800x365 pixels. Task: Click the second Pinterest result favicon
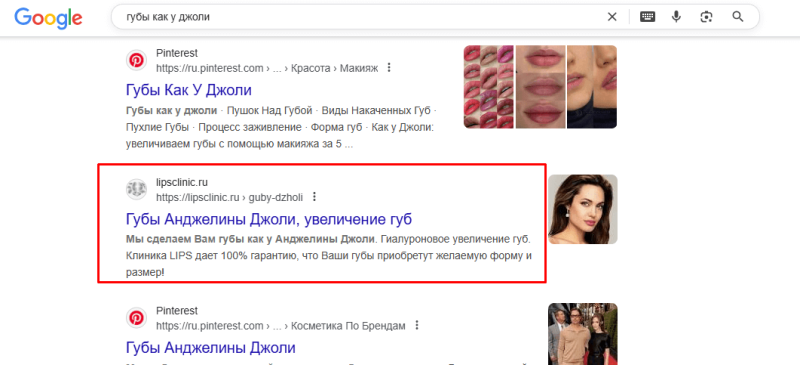(x=136, y=318)
